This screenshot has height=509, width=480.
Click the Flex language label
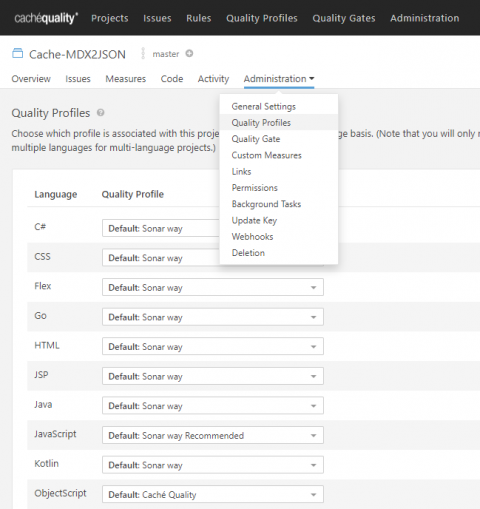(x=43, y=286)
